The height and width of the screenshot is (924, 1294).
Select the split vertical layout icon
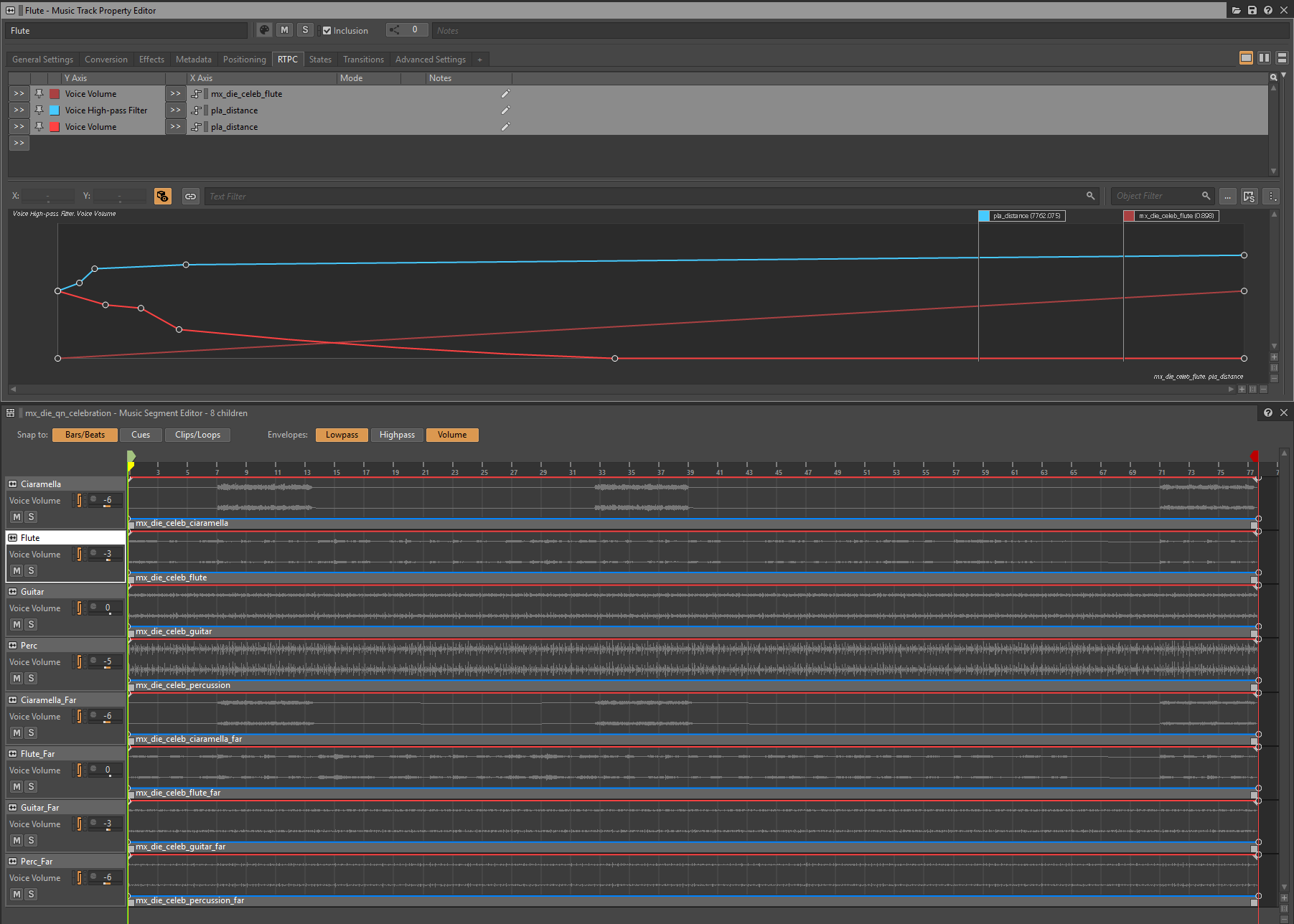coord(1264,58)
